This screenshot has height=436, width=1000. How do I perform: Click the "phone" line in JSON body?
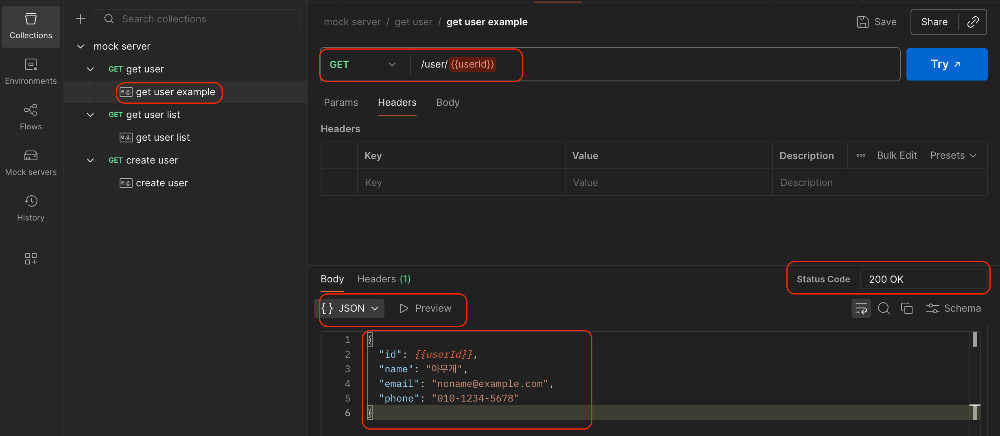coord(448,398)
